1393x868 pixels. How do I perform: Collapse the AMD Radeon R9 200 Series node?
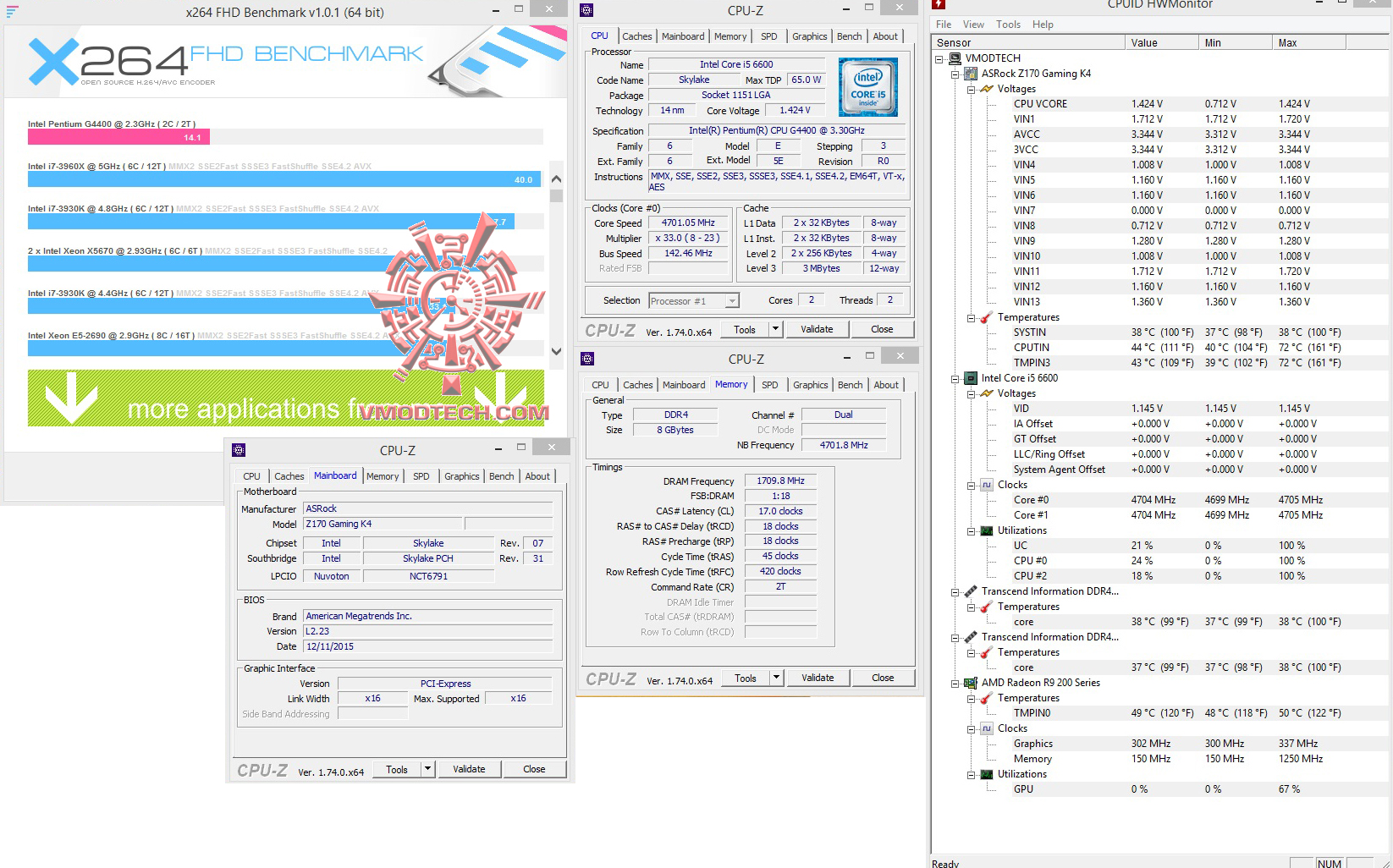(x=955, y=683)
